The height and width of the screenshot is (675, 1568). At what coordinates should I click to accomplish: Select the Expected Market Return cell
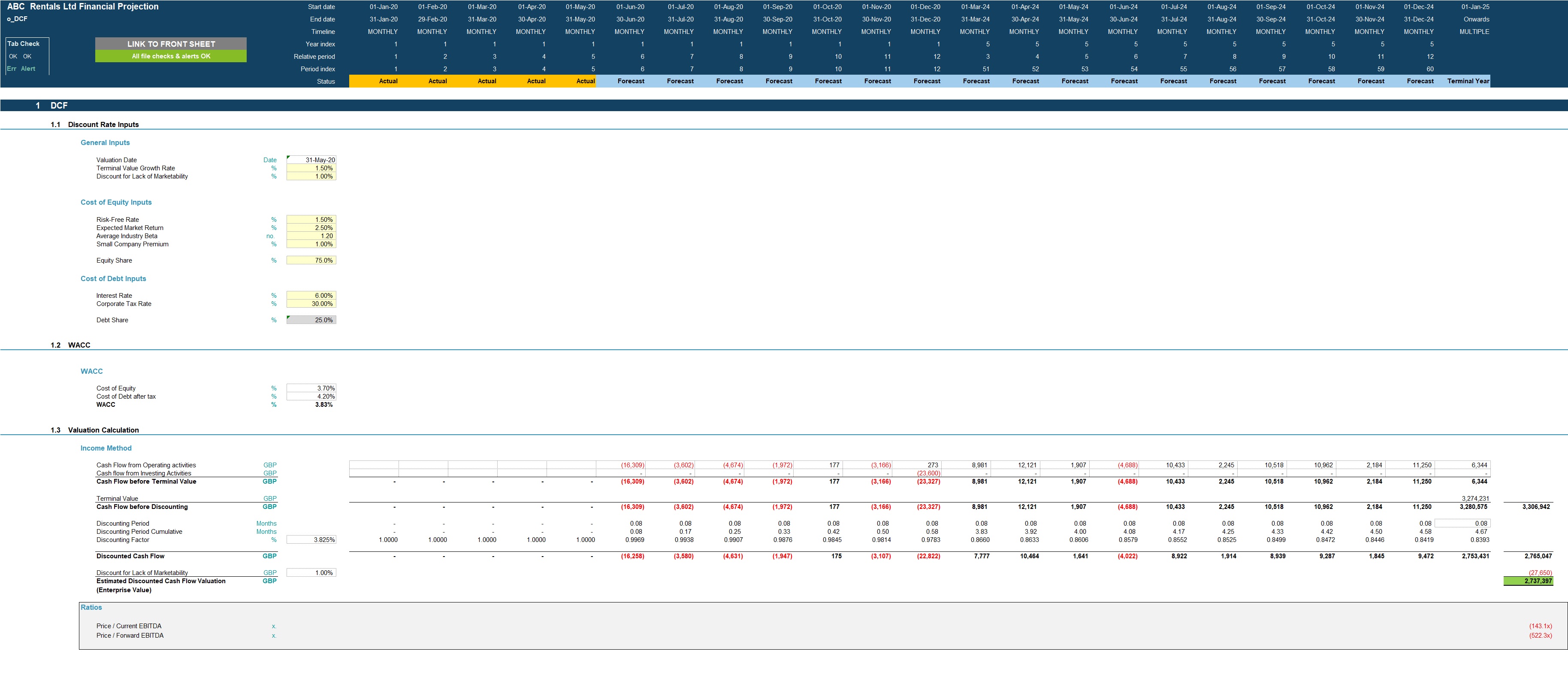(311, 227)
